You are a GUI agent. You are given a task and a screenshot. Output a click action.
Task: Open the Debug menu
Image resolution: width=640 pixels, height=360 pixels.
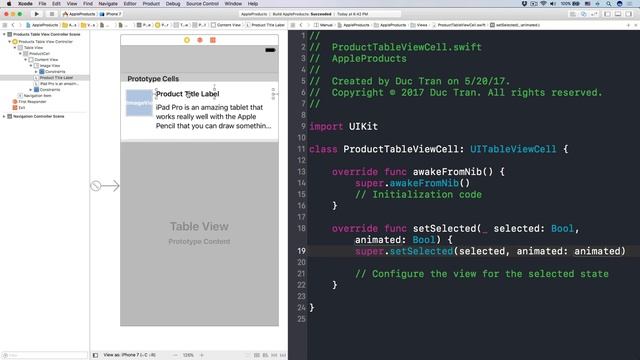click(173, 4)
